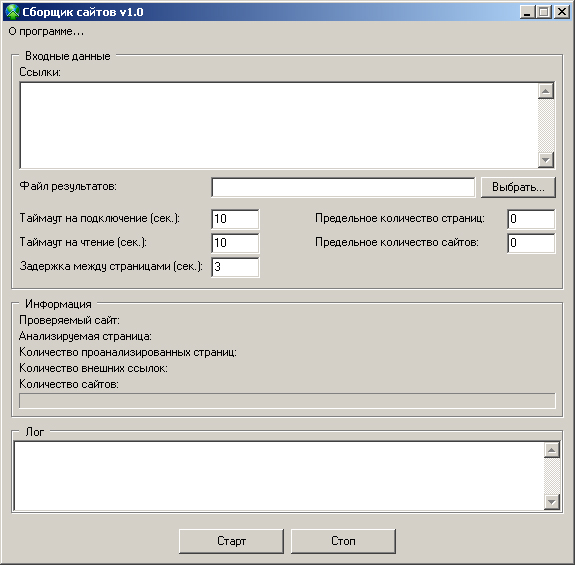Viewport: 575px width, 565px height.
Task: Click "Предельное количество сайтов:" label
Action: pos(397,242)
